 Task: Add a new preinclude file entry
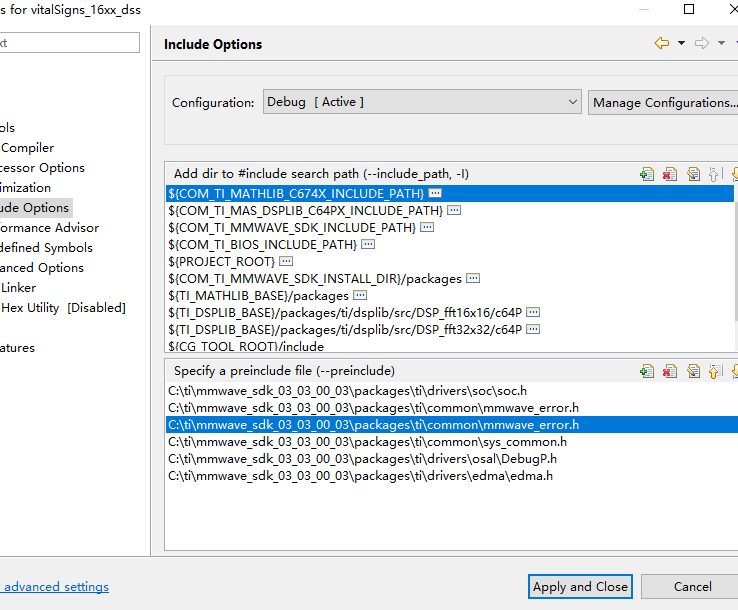pyautogui.click(x=647, y=371)
